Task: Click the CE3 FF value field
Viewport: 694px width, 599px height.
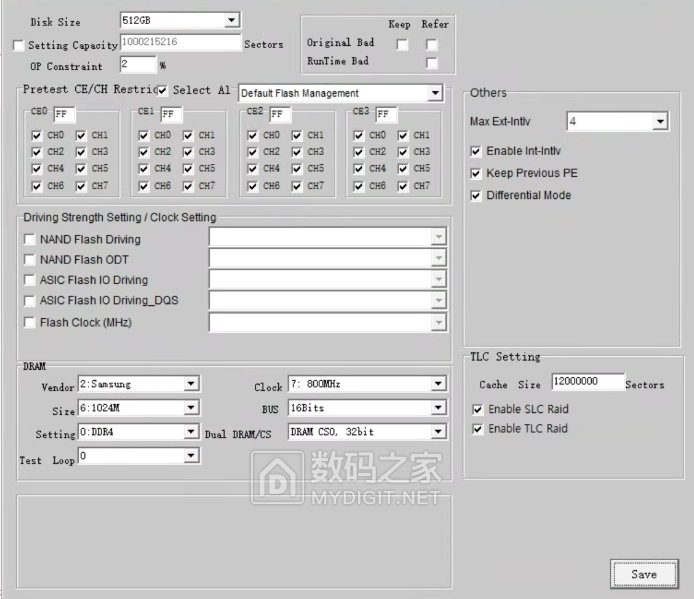Action: tap(386, 114)
